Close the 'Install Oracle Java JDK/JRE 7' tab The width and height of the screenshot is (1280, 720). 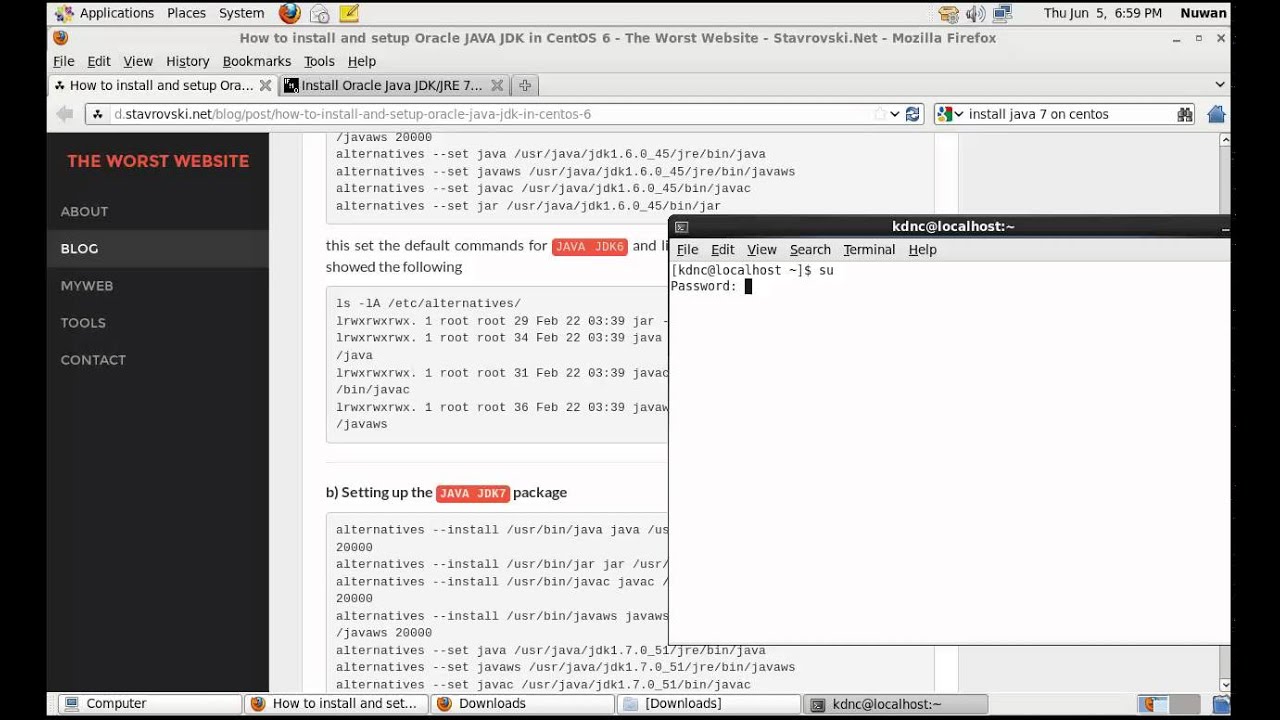(x=497, y=86)
